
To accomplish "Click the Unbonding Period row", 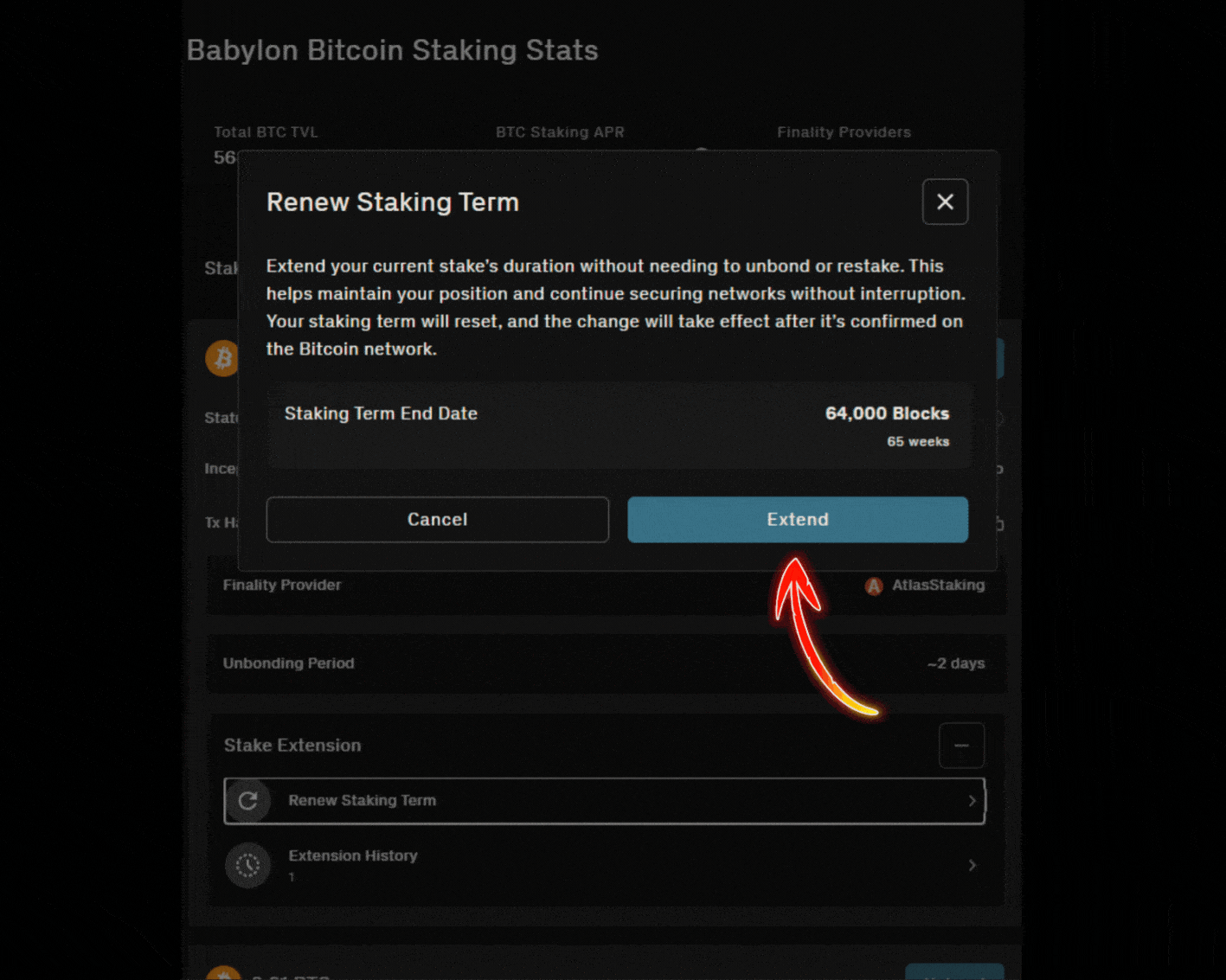I will coord(606,663).
